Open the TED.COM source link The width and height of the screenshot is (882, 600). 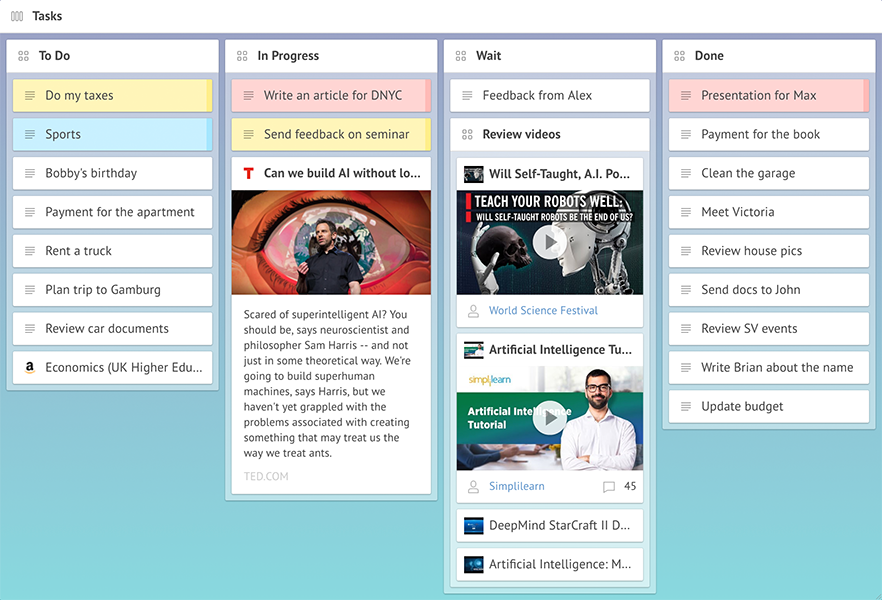point(266,476)
